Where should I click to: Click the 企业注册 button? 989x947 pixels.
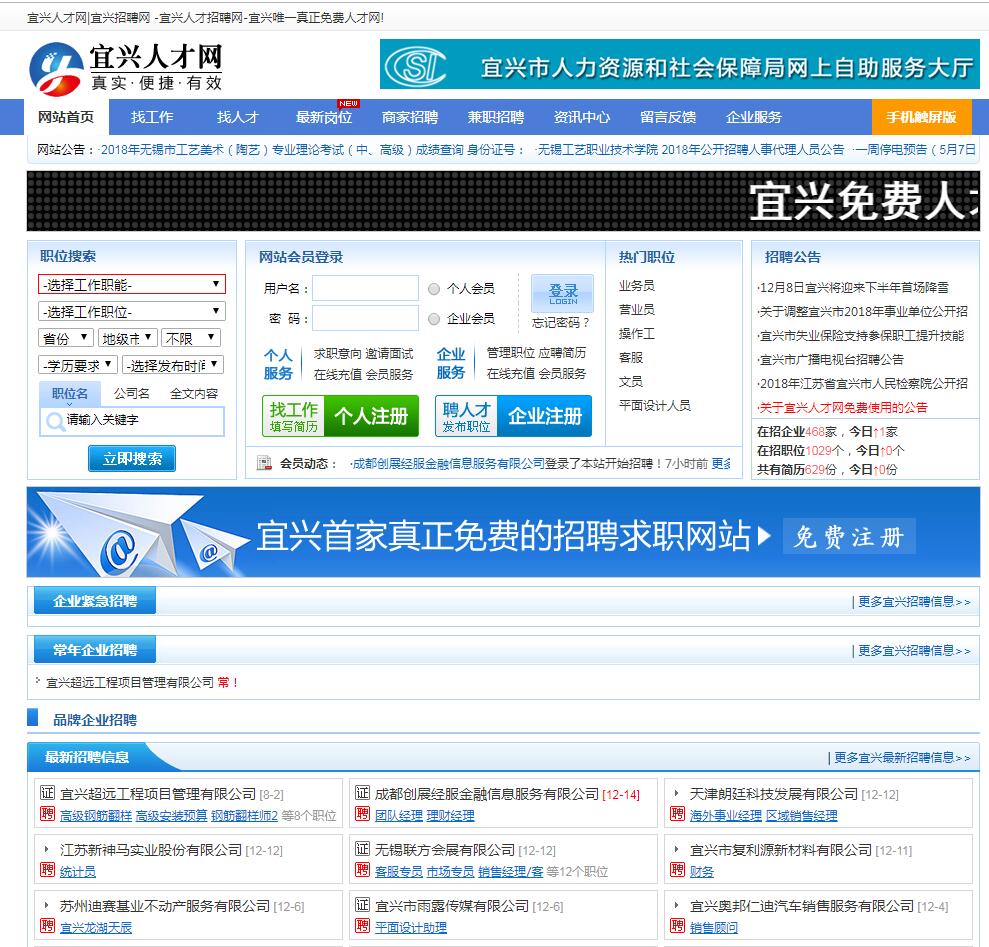coord(513,416)
